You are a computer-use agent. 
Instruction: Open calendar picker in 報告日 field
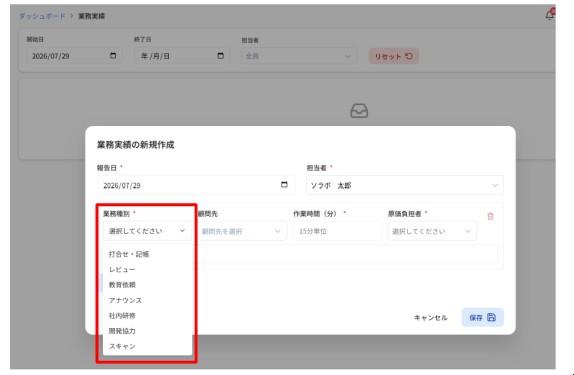pos(284,185)
